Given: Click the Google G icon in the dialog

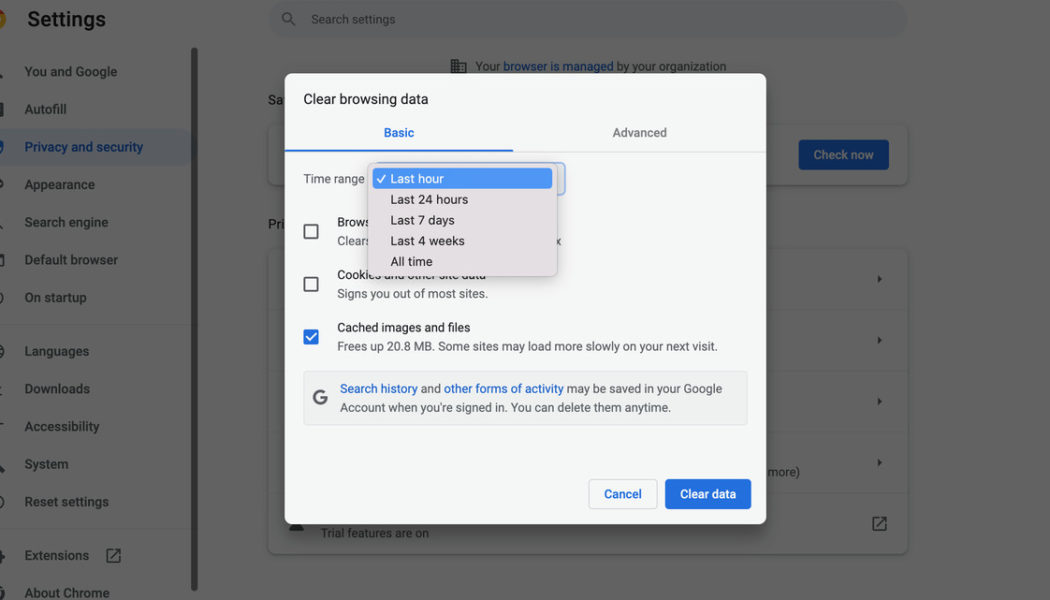Looking at the screenshot, I should (x=320, y=397).
